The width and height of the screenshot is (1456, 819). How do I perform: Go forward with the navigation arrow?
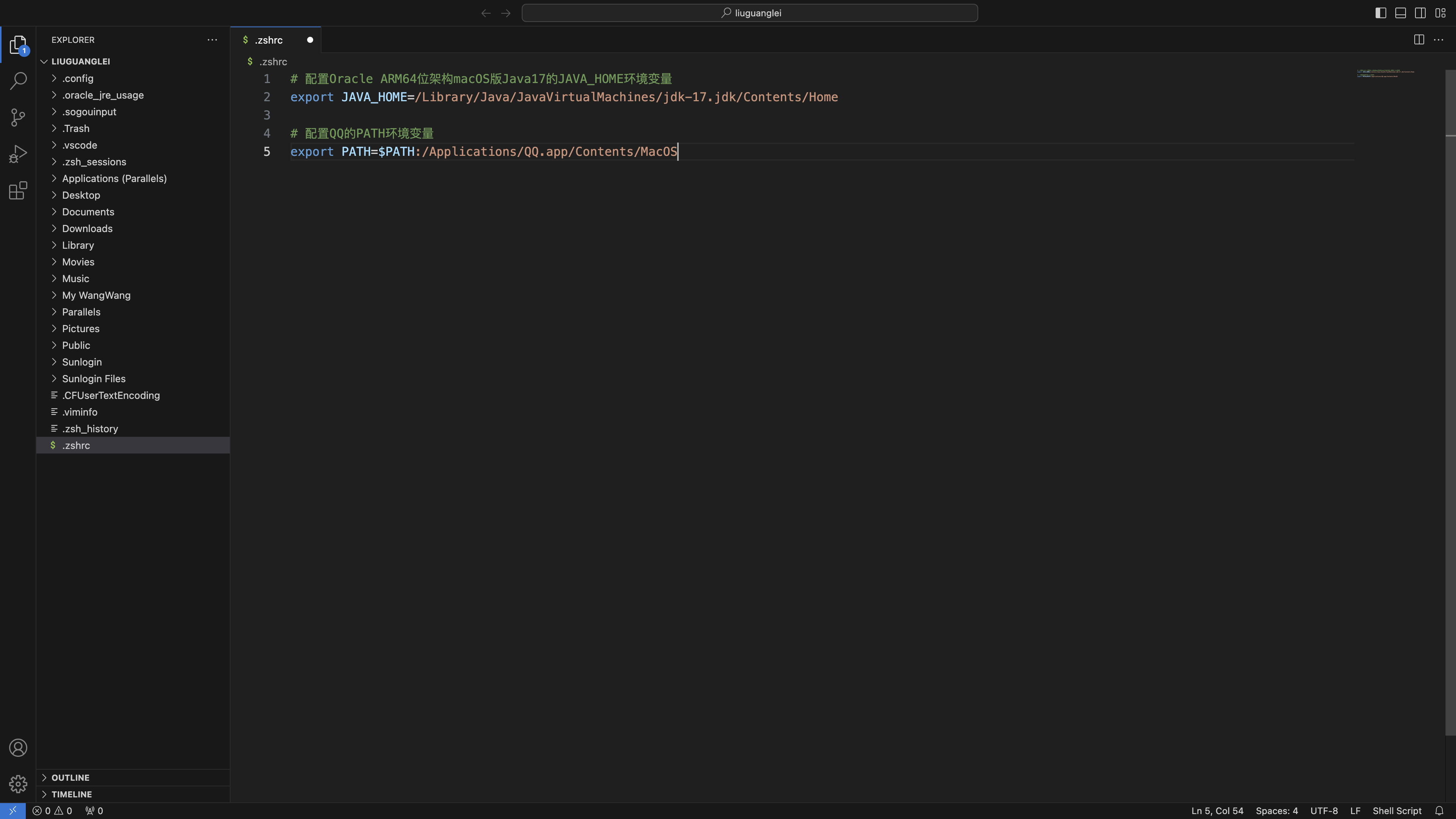pos(506,13)
